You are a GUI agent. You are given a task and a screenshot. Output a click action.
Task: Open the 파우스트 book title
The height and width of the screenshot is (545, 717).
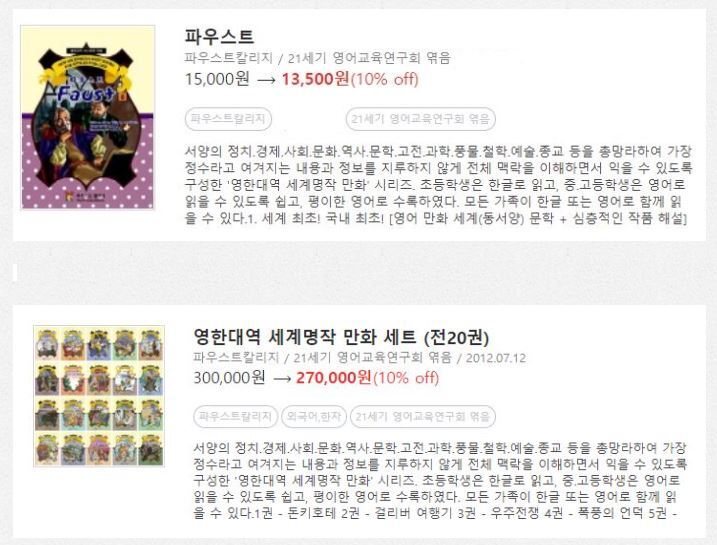219,37
